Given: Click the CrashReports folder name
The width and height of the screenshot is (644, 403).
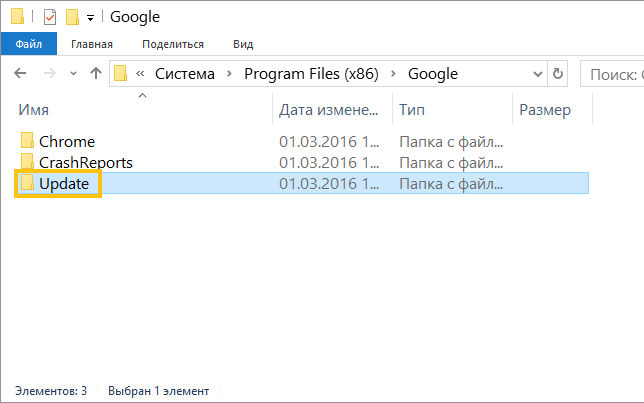Looking at the screenshot, I should [86, 163].
